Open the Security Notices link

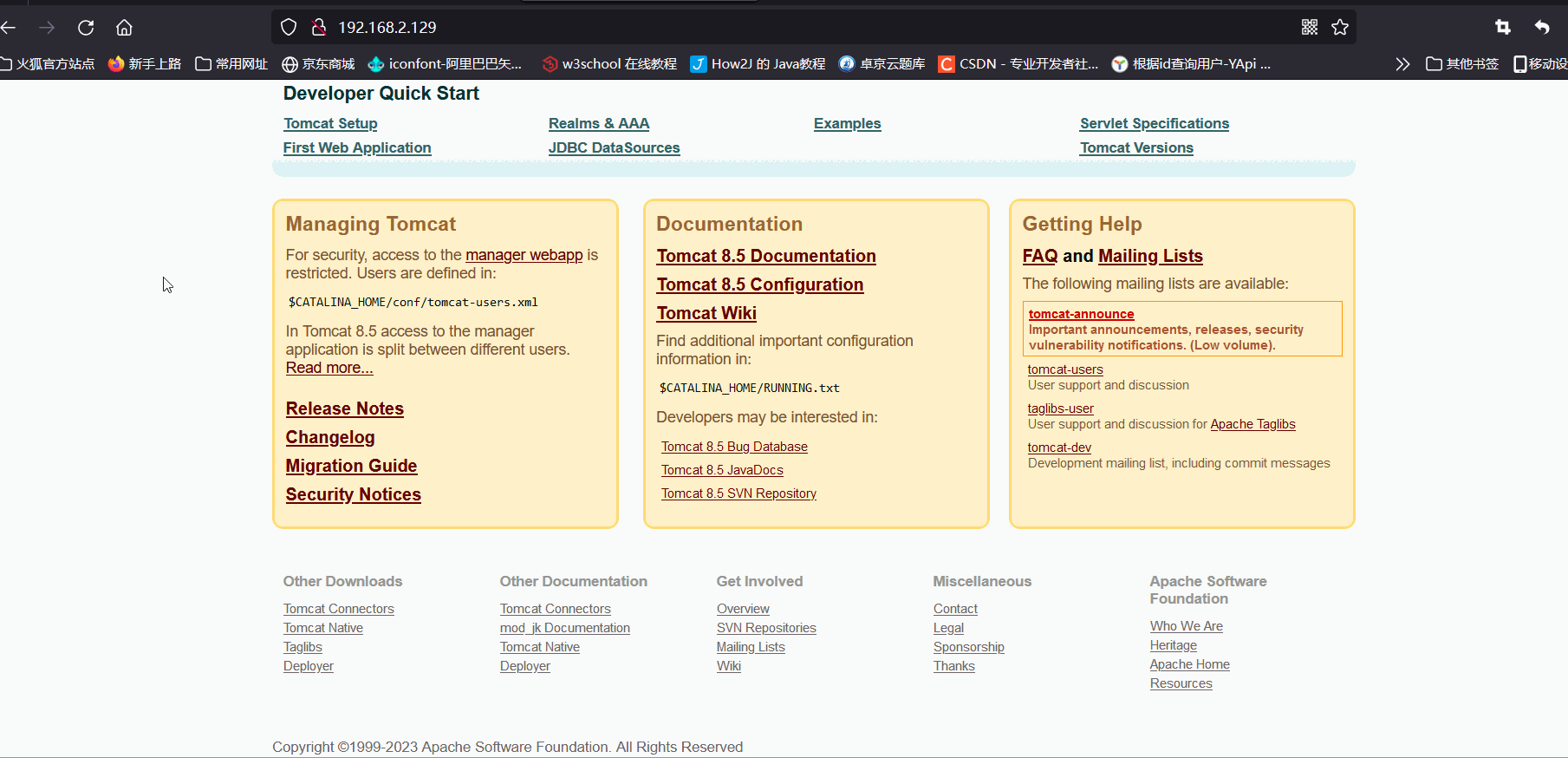click(354, 494)
